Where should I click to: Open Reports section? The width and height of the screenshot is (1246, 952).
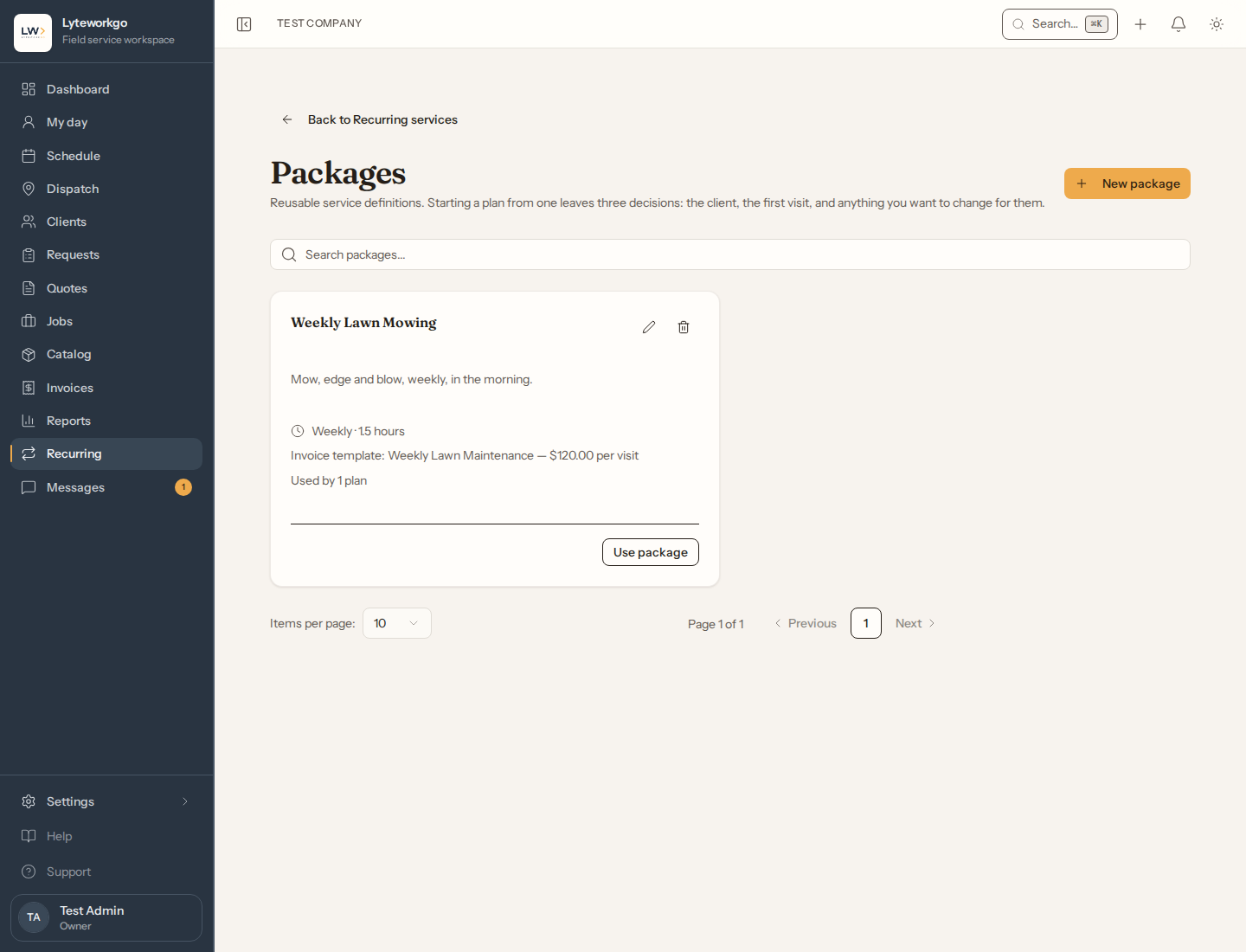(106, 421)
